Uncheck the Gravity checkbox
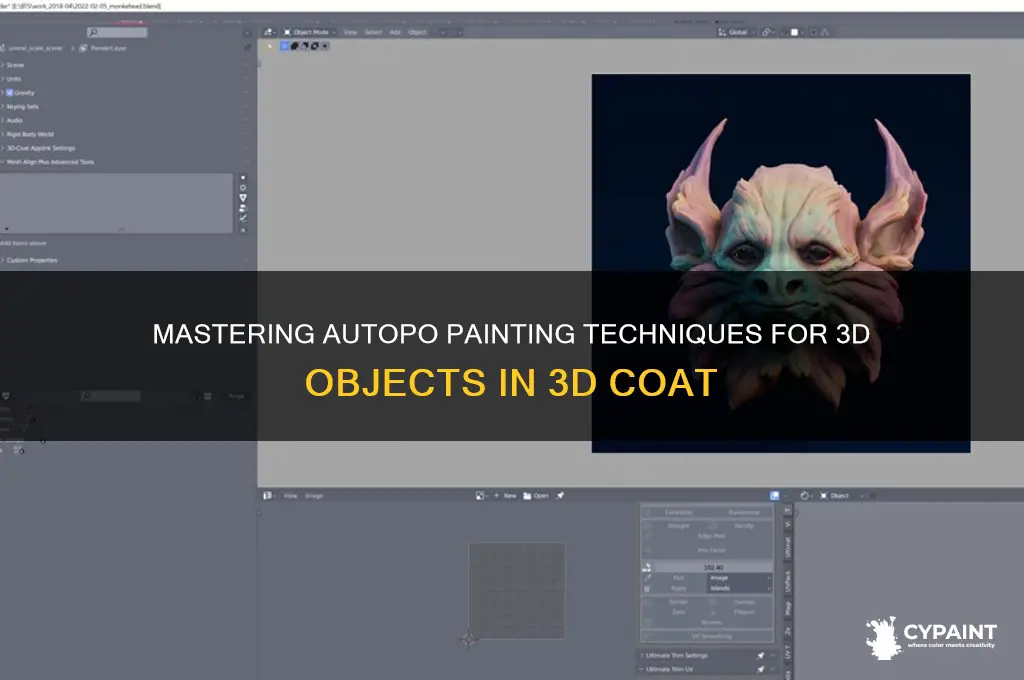Viewport: 1024px width, 680px height. (10, 93)
